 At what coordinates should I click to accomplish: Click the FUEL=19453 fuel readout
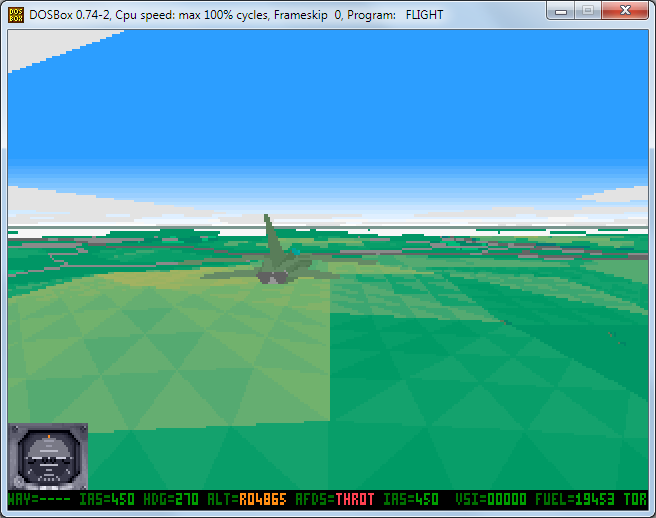click(575, 499)
